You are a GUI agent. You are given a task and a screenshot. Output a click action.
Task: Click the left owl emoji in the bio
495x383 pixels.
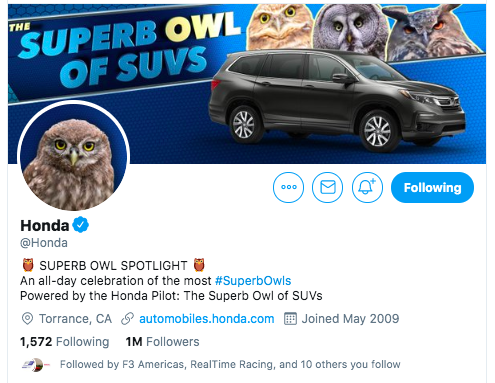[x=28, y=265]
